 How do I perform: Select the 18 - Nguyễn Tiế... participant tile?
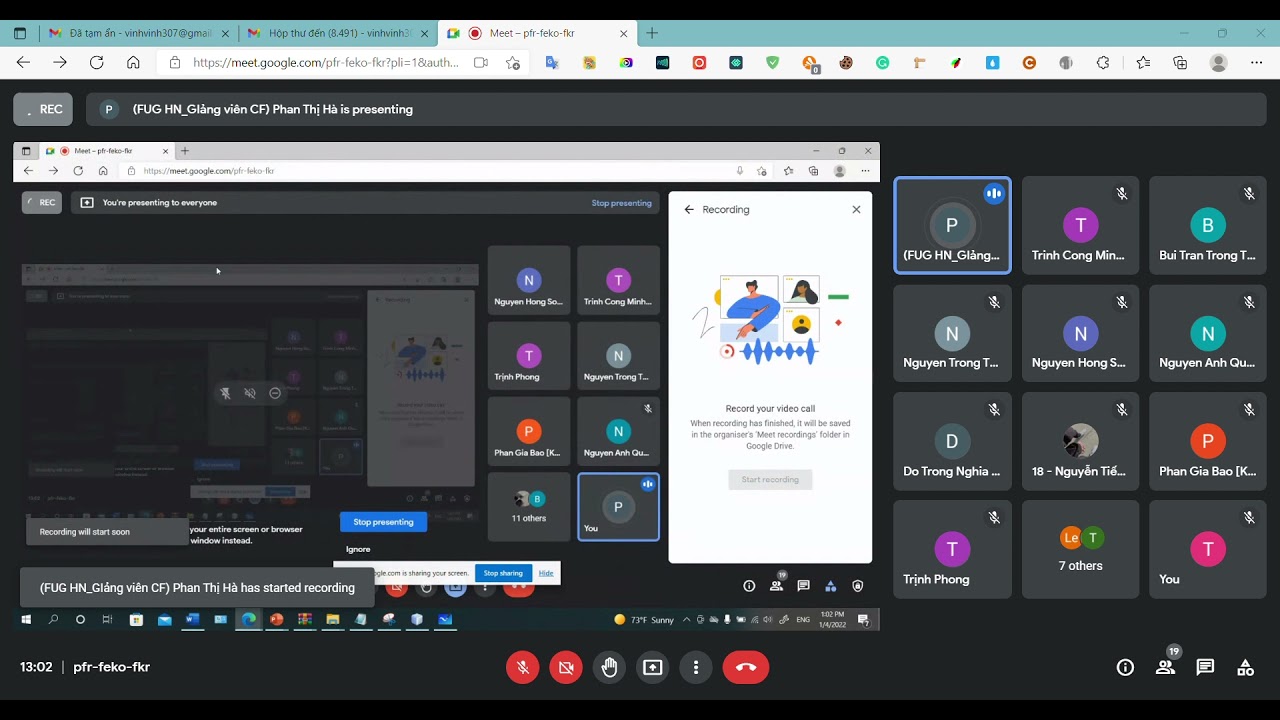1080,442
